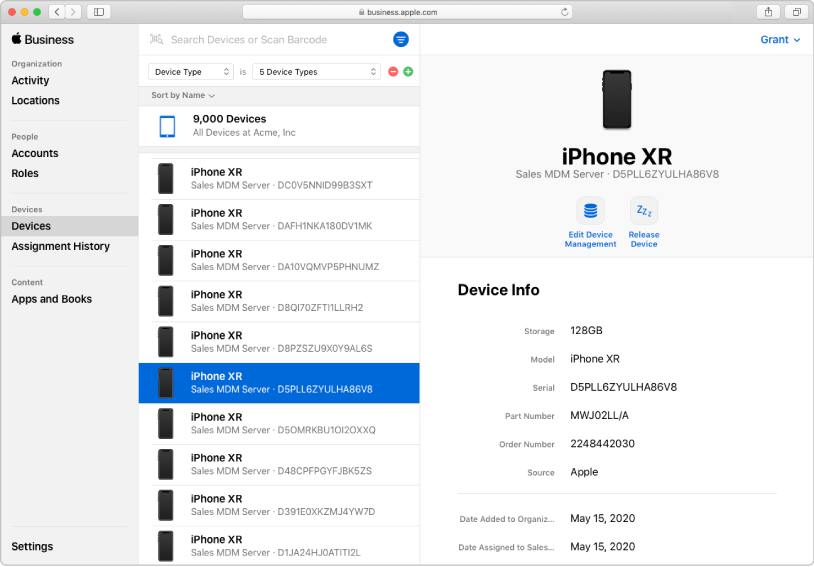The width and height of the screenshot is (814, 567).
Task: Open Roles in the sidebar
Action: tap(25, 173)
